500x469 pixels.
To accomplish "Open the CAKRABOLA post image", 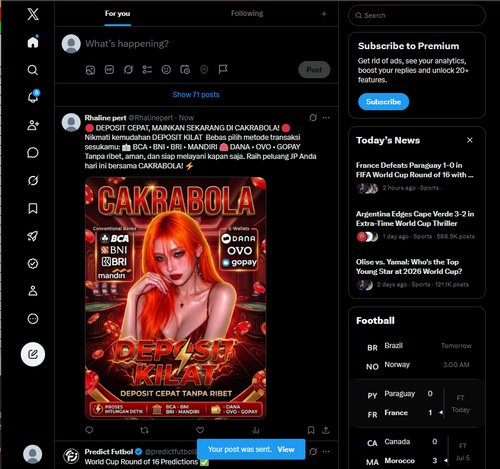I will (175, 298).
